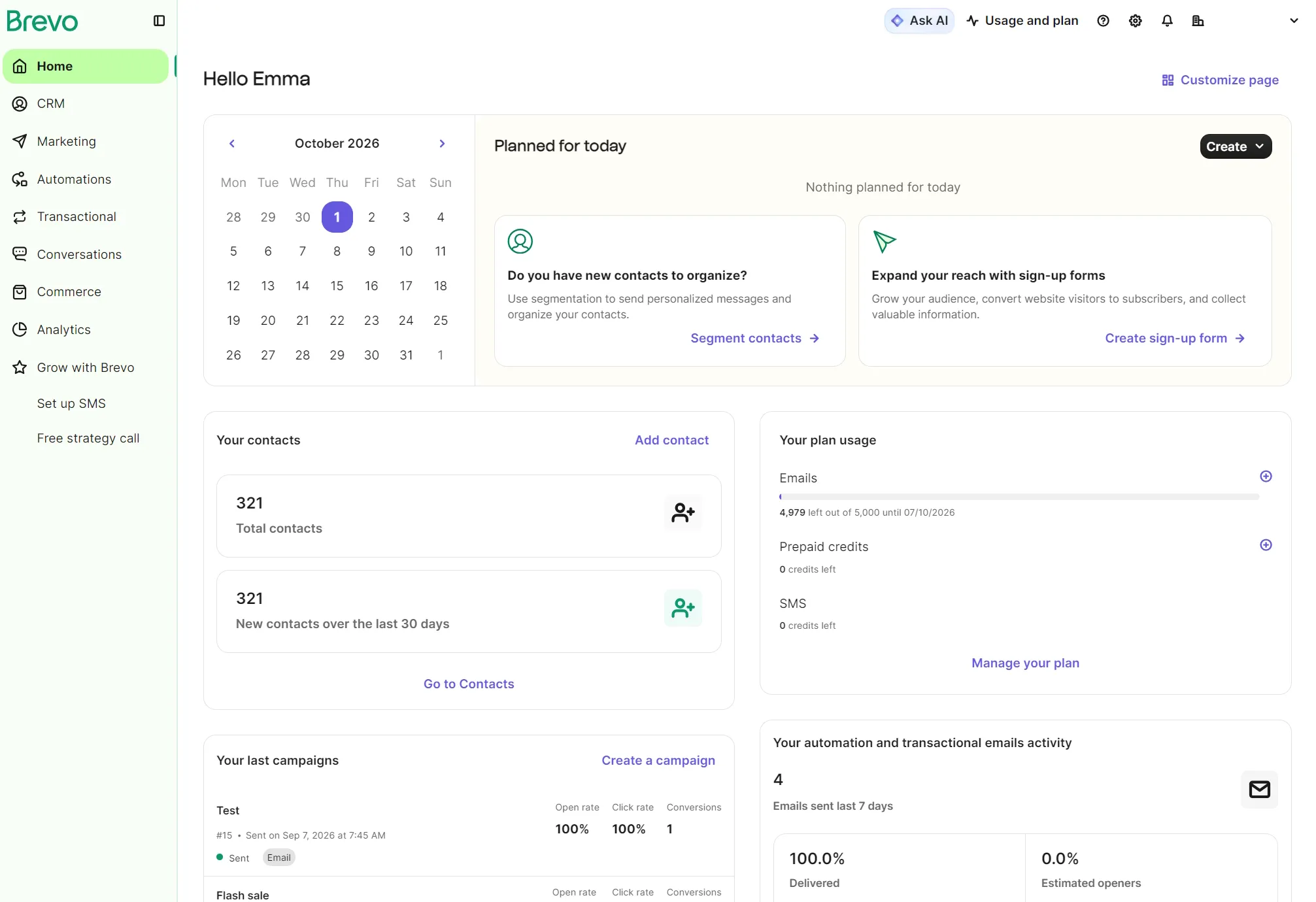Click the Manage your plan link

pos(1025,663)
